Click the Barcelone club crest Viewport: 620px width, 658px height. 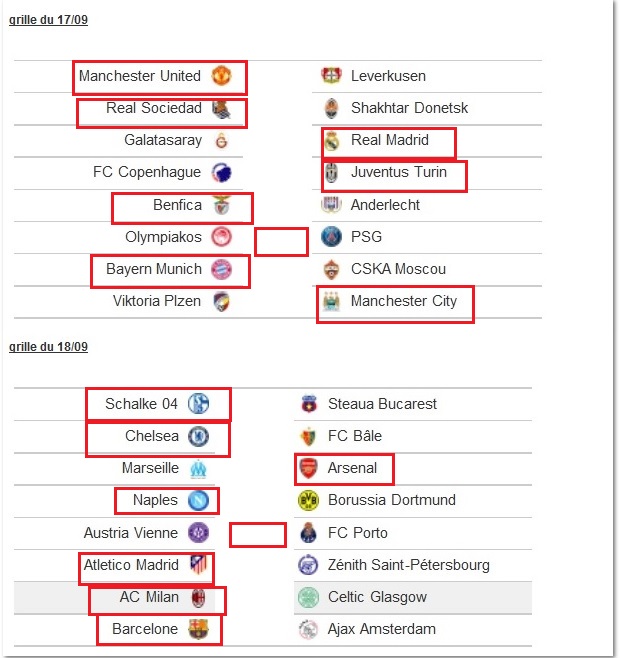198,629
